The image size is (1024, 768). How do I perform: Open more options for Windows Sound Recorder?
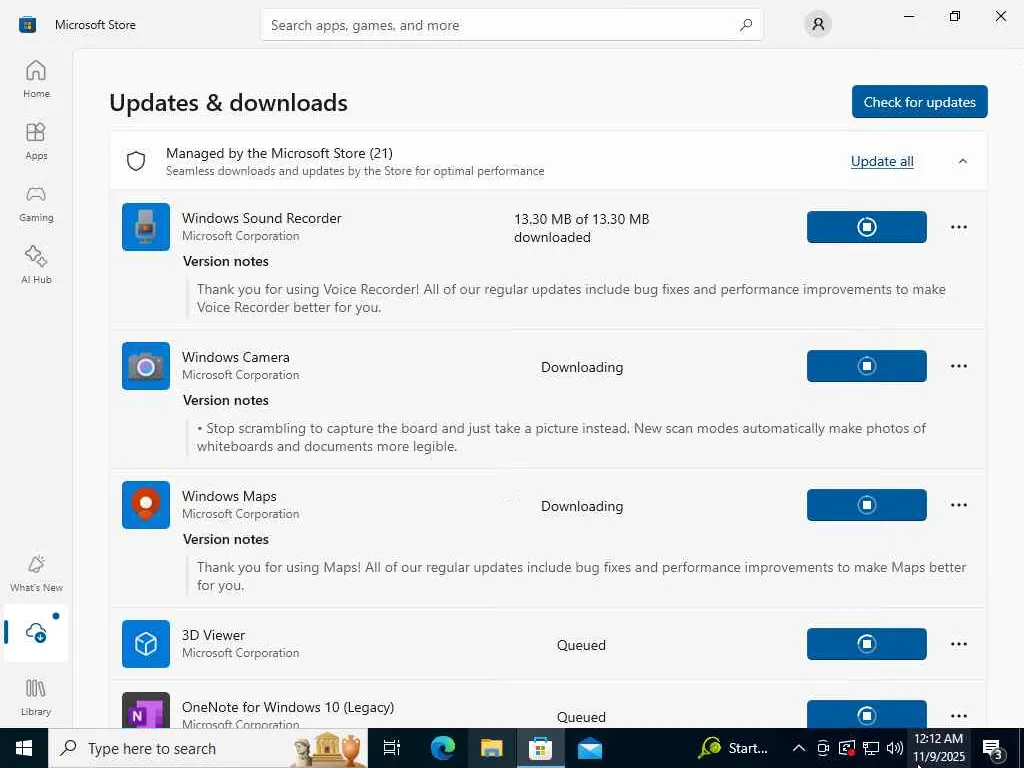959,227
